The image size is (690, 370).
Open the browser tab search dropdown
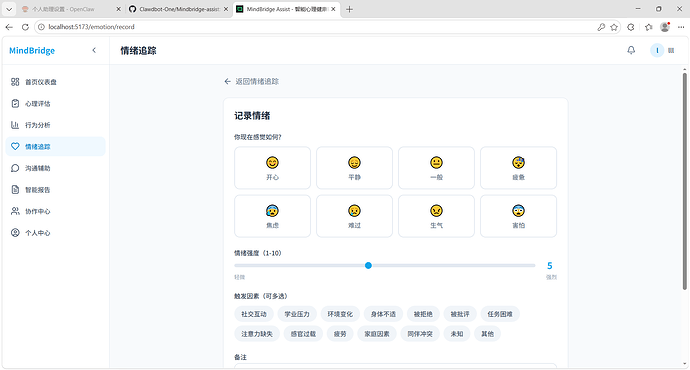click(9, 9)
